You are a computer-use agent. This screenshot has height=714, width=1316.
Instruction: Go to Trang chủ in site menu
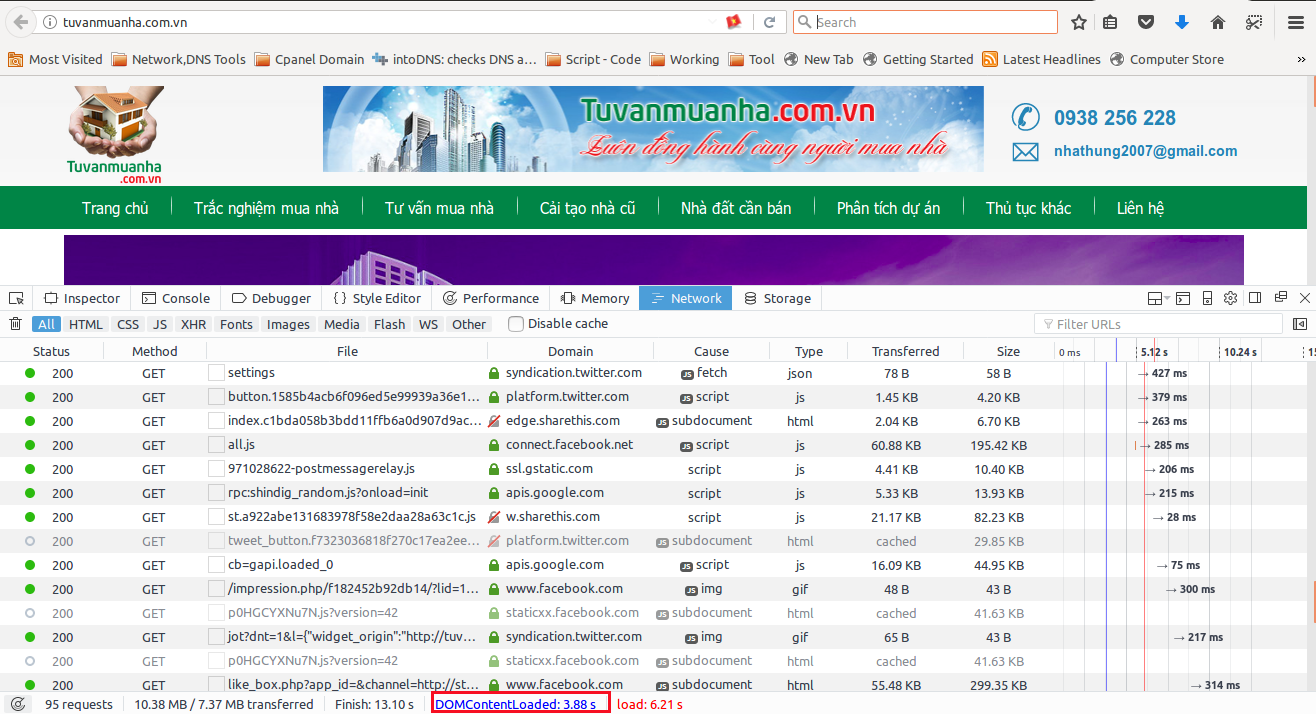point(115,208)
